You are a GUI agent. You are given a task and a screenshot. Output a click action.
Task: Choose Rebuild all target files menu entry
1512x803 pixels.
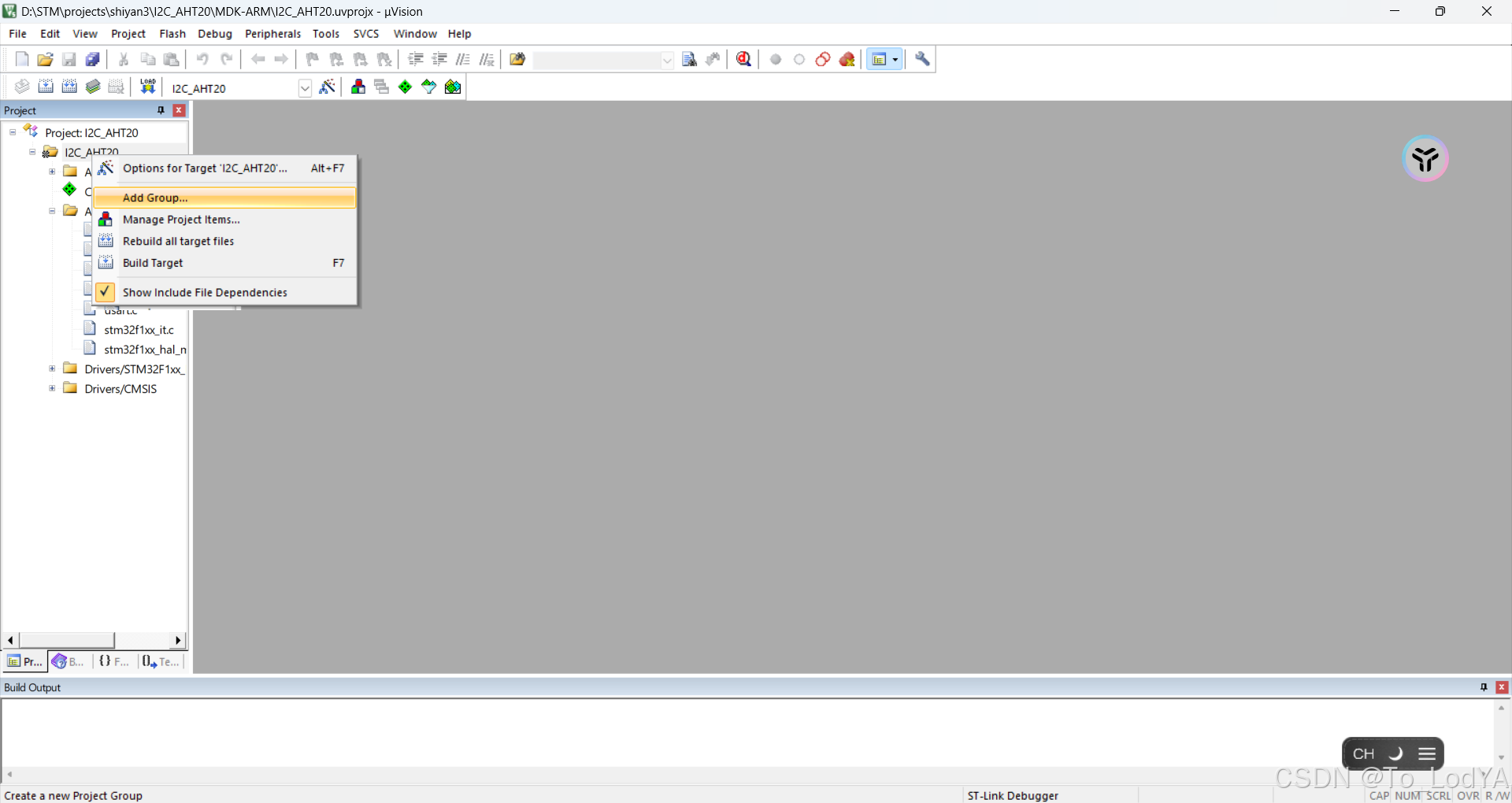(225, 241)
